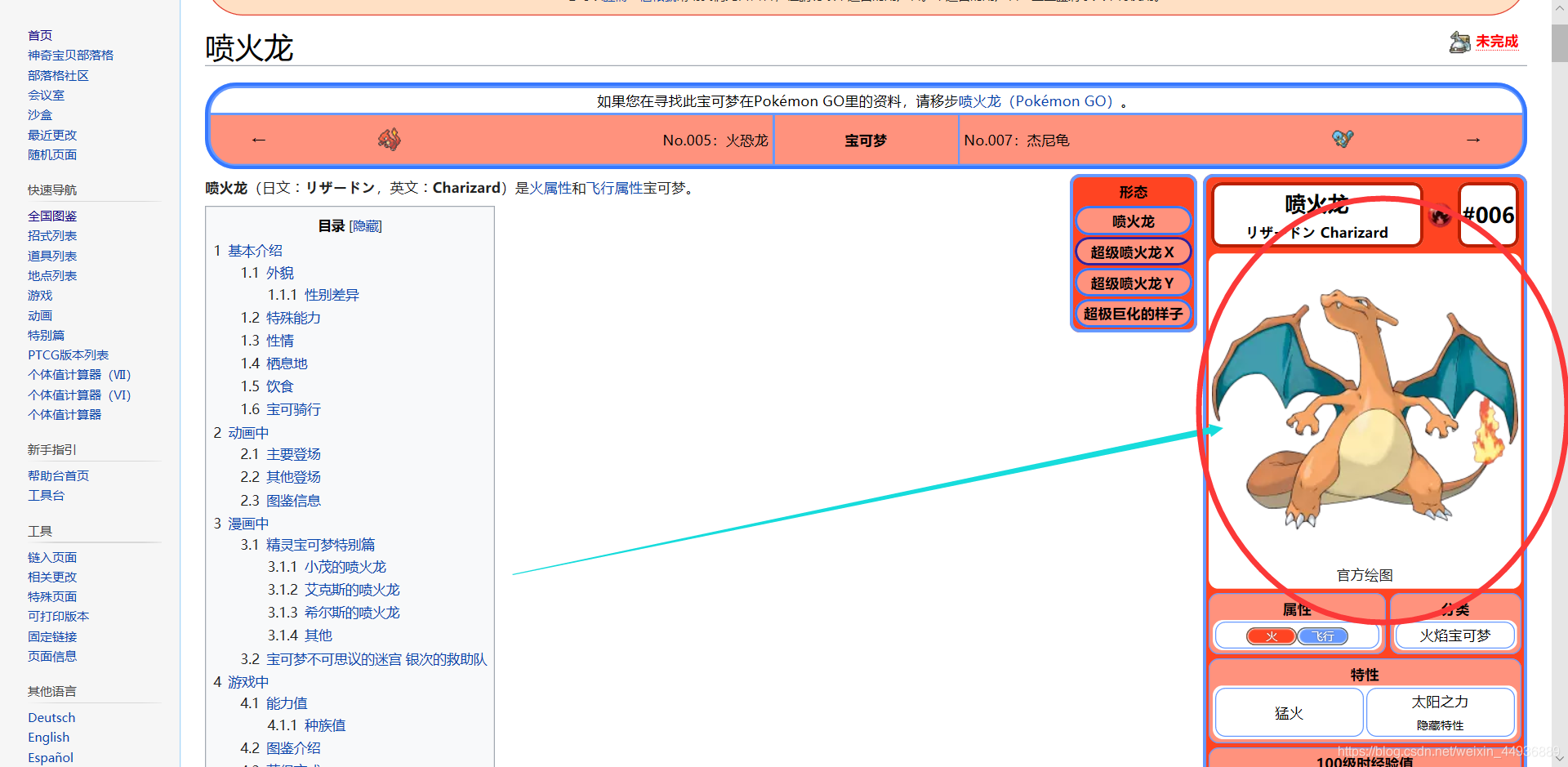Image resolution: width=1568 pixels, height=767 pixels.
Task: Select the 喷火龙 form tab
Action: point(1133,221)
